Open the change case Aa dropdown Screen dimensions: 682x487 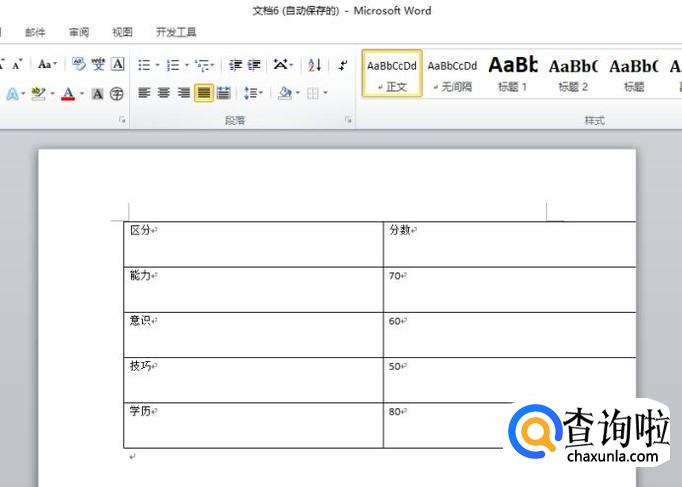coord(47,65)
